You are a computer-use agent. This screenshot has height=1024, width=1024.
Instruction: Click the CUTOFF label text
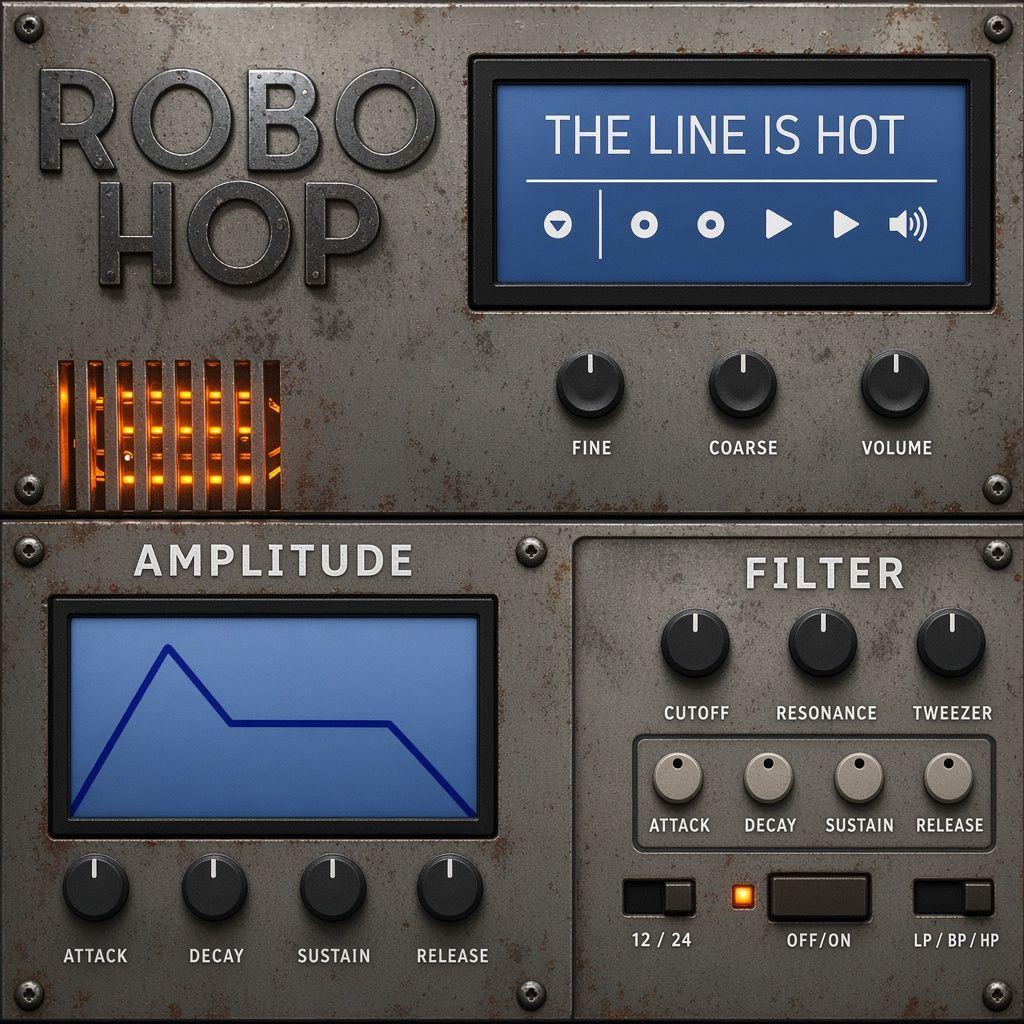[696, 713]
